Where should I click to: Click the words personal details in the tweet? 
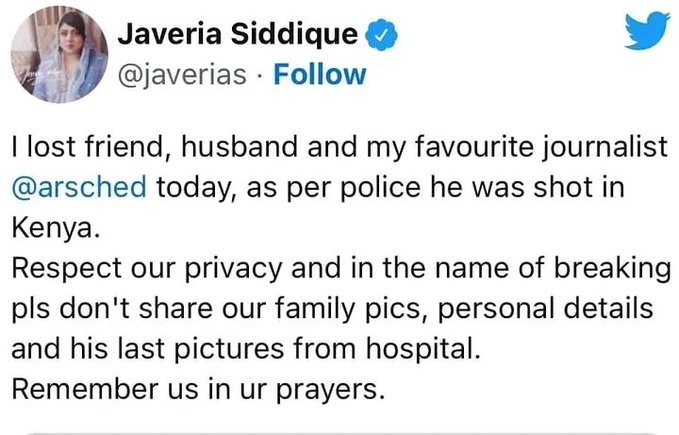click(545, 309)
